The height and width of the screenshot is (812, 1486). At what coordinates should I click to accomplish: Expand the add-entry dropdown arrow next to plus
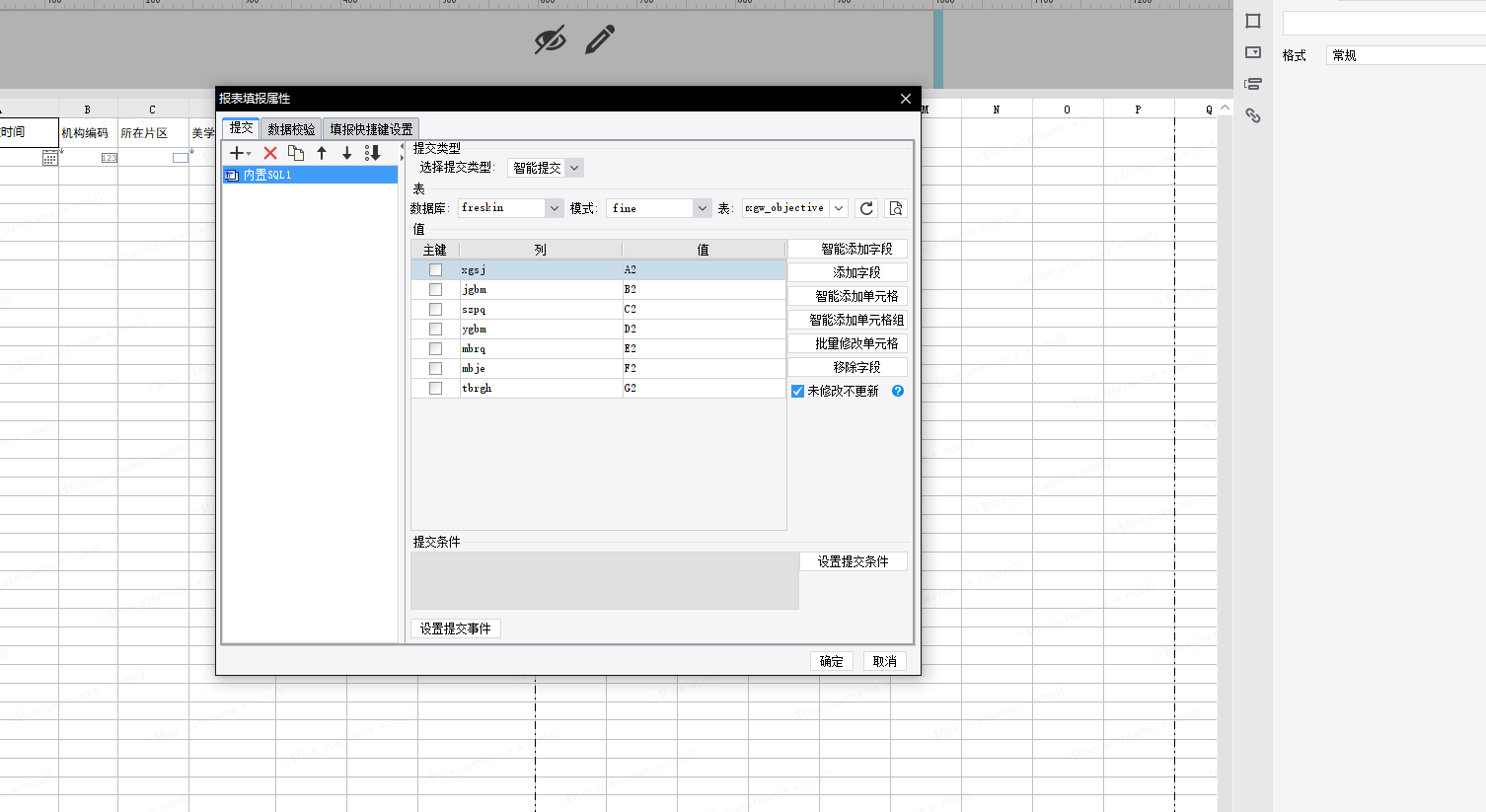click(249, 154)
